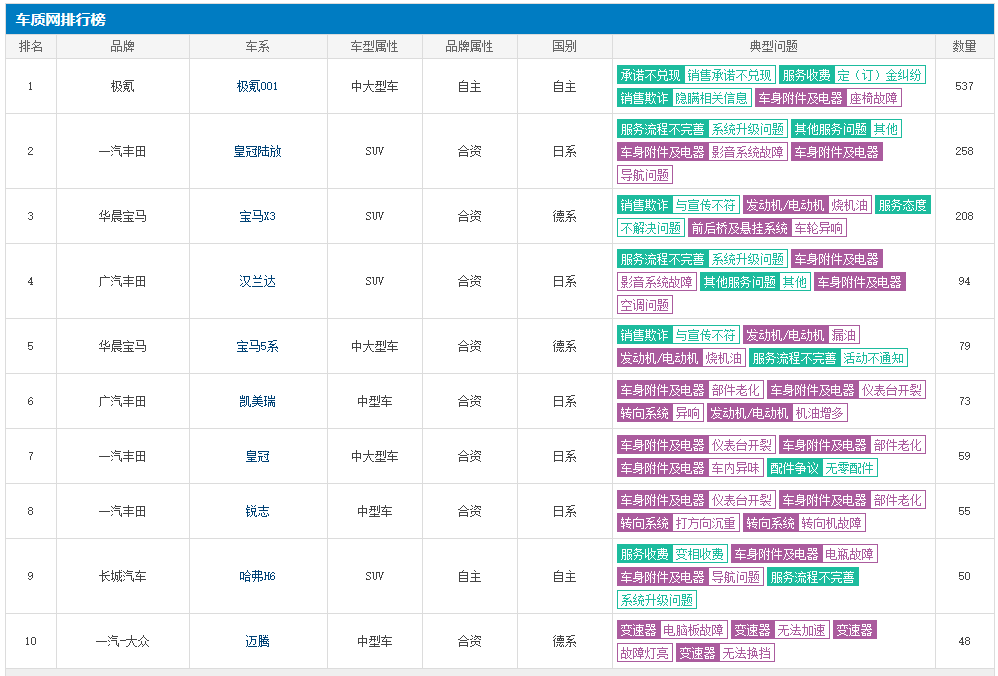
Task: Open the 哈弗H6 series link
Action: (x=257, y=577)
